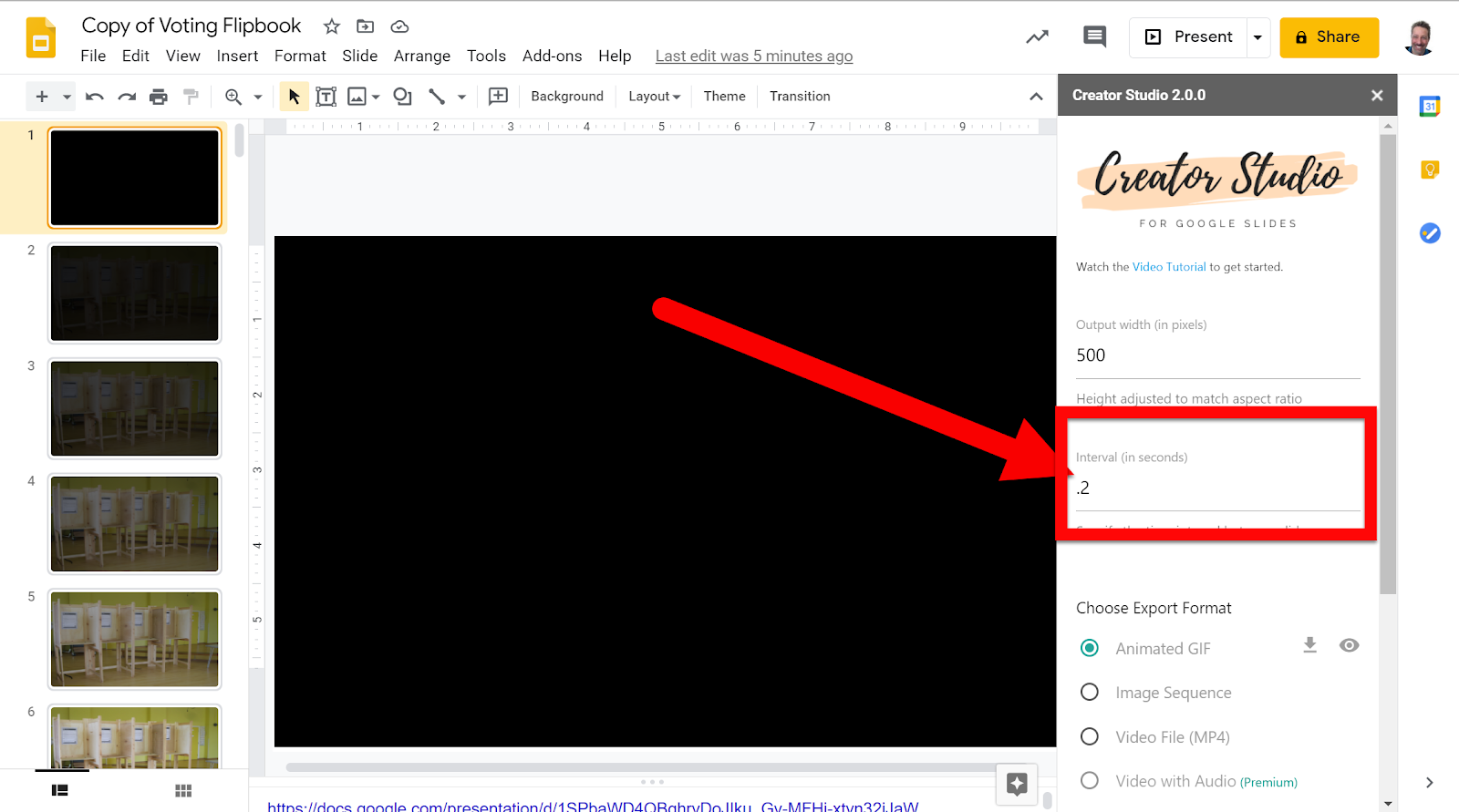Open the Arrange menu

pyautogui.click(x=422, y=56)
